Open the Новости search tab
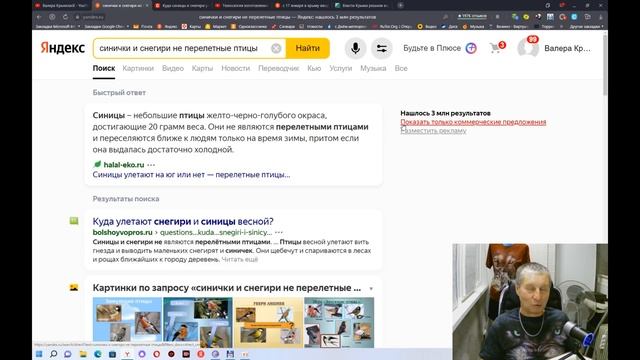Image resolution: width=640 pixels, height=360 pixels. (236, 68)
